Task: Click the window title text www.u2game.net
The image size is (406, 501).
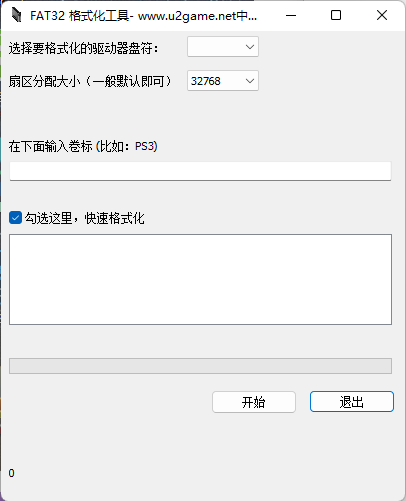Action: (187, 16)
